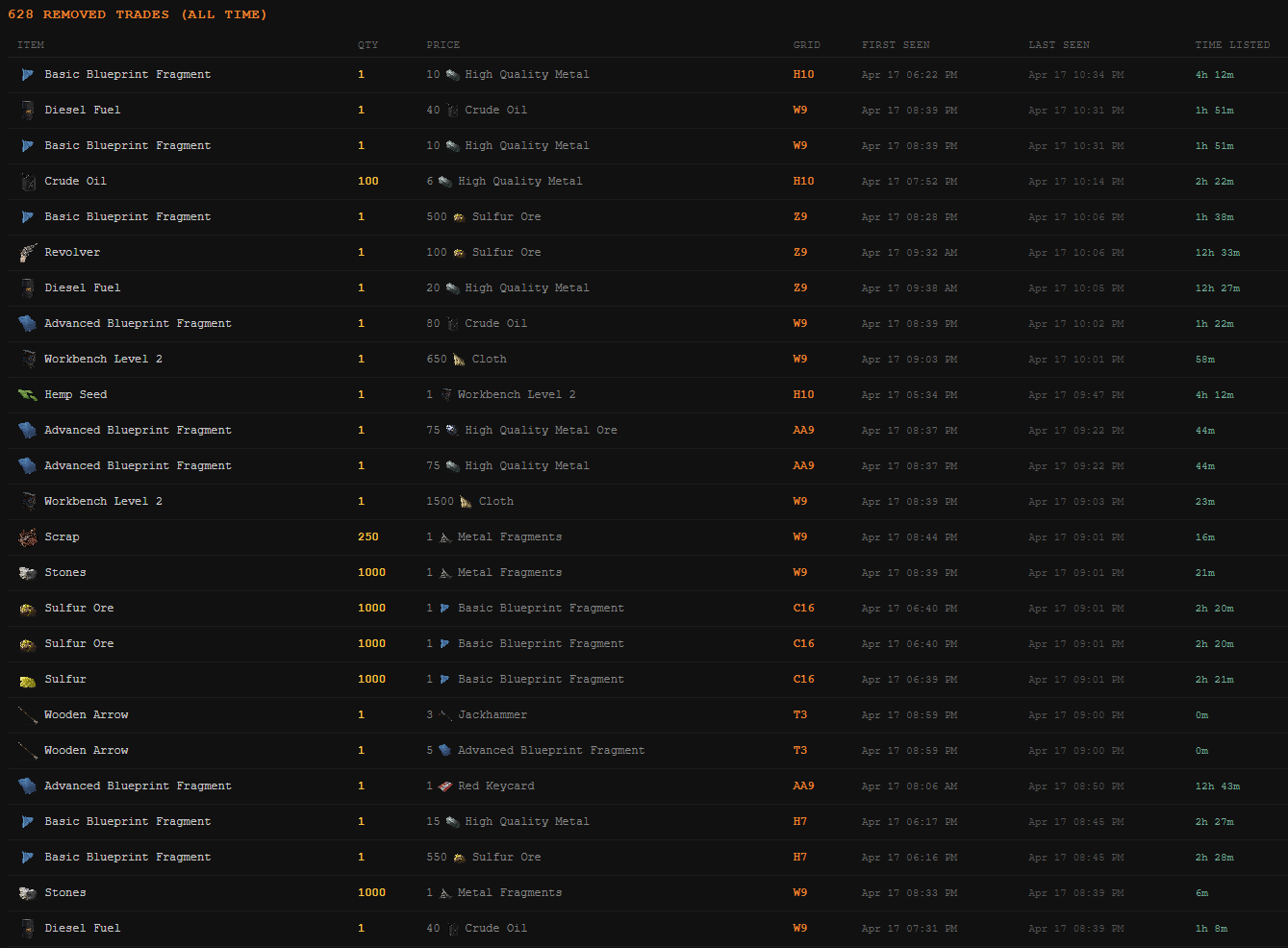Open the Revolver trade item name
The image size is (1288, 948).
(72, 253)
